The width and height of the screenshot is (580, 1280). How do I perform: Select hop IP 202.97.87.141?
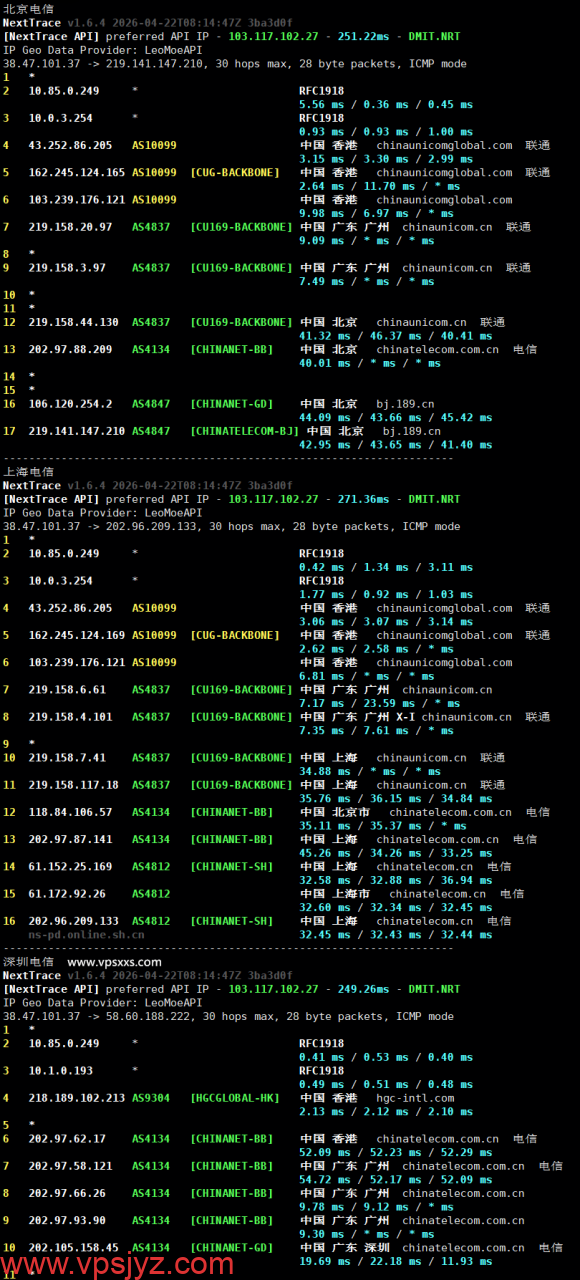(70, 839)
